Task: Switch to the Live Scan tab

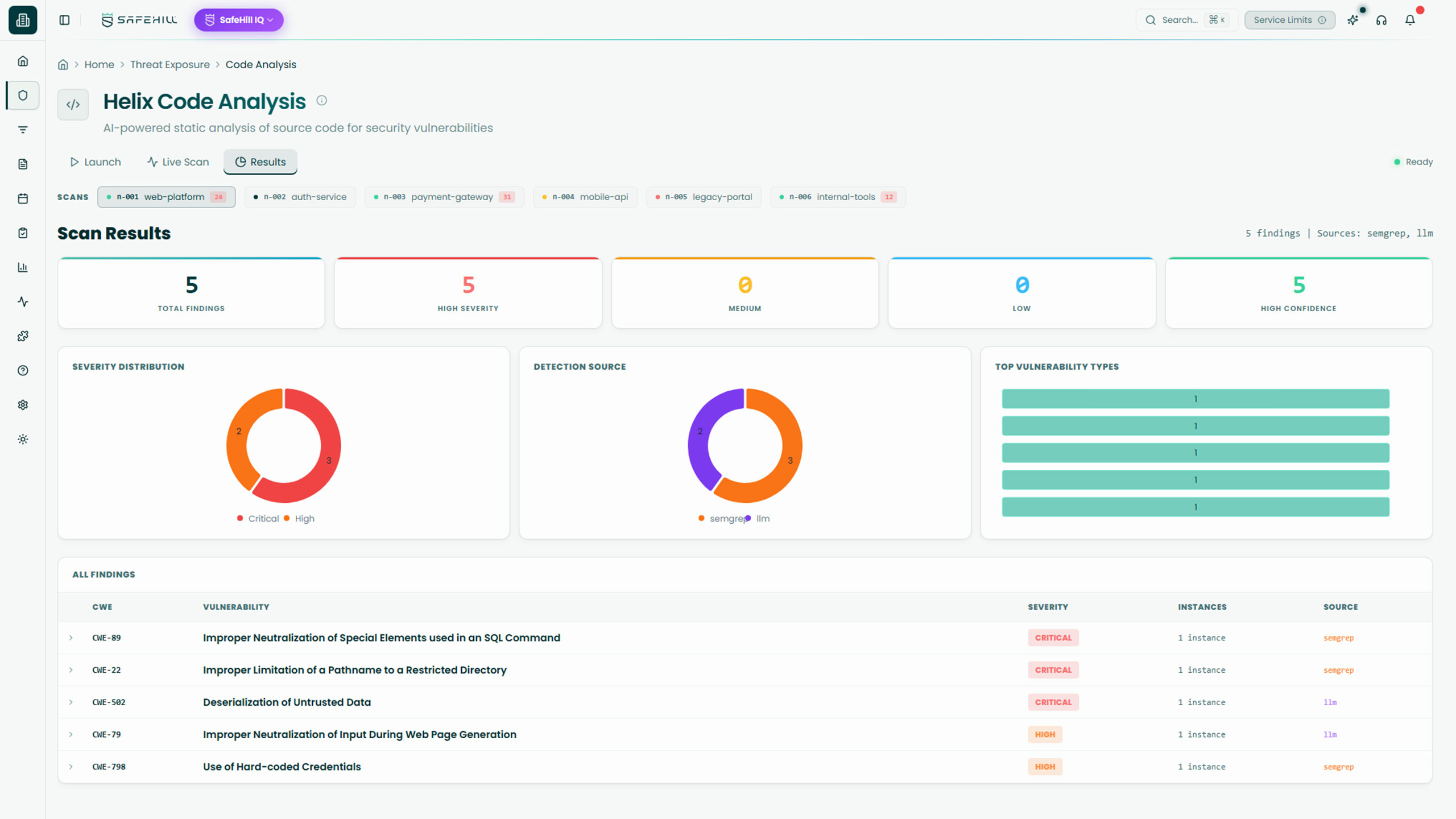Action: 177,162
